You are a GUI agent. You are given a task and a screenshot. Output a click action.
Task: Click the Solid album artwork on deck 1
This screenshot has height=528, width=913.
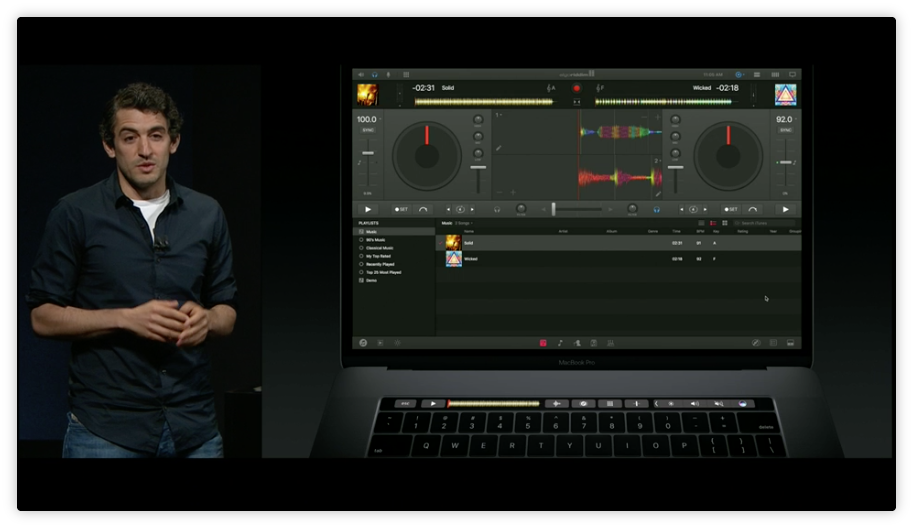(x=367, y=95)
